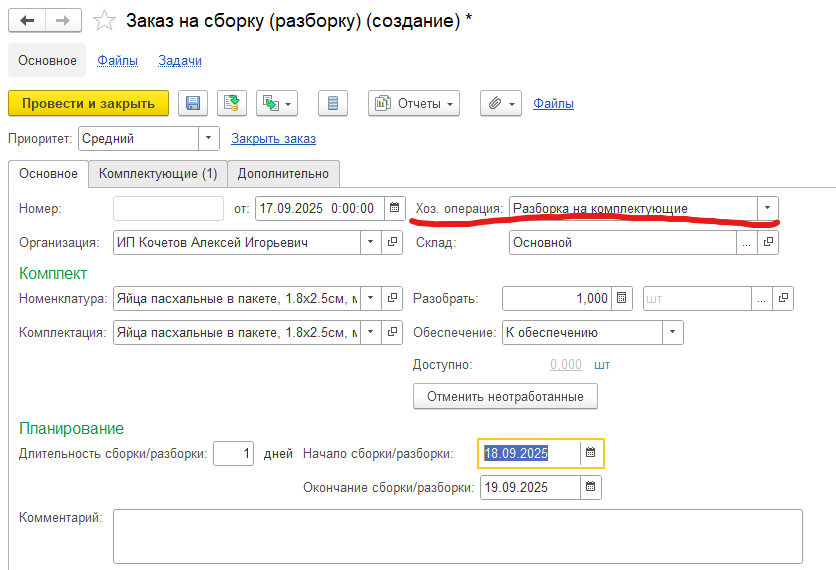The image size is (836, 570).
Task: Expand the Хоз. операция dropdown
Action: click(x=767, y=208)
